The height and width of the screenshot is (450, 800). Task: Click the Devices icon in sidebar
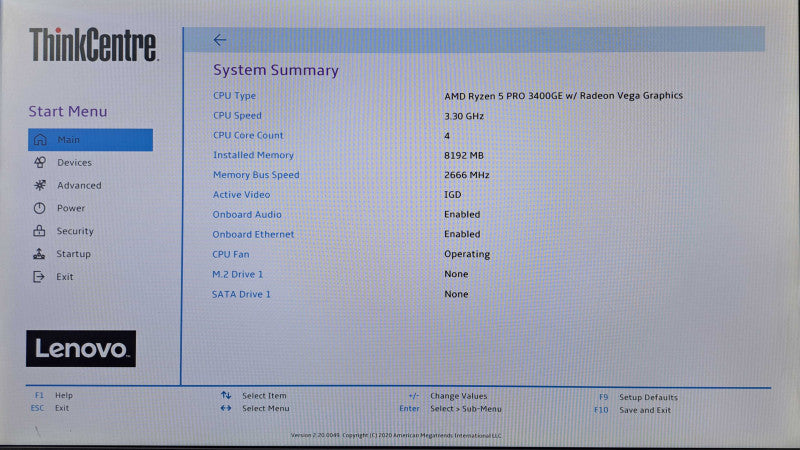click(x=40, y=162)
